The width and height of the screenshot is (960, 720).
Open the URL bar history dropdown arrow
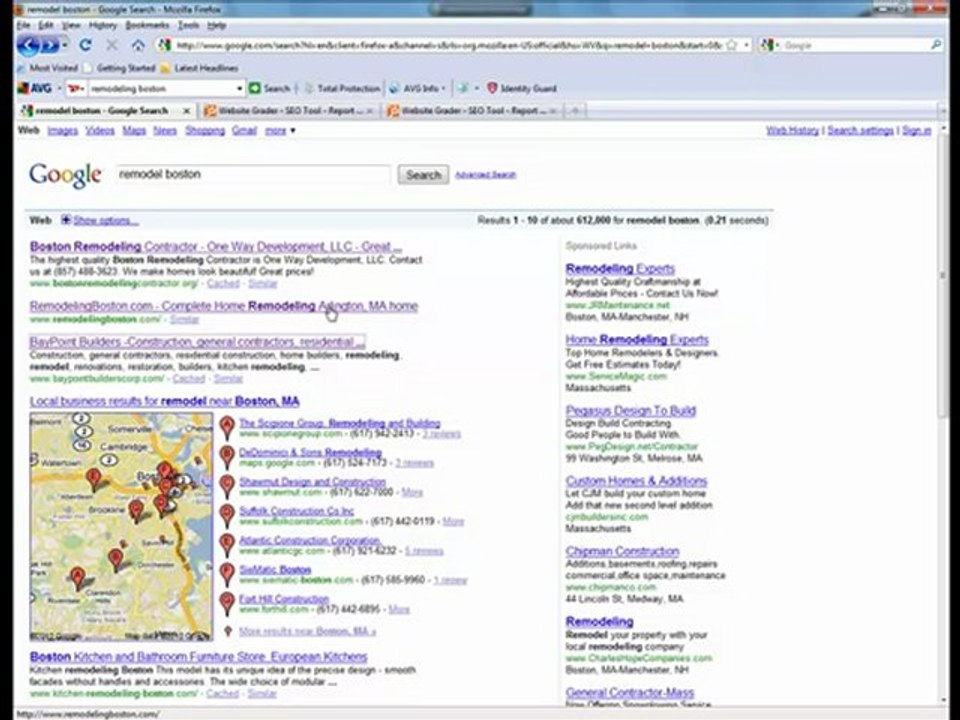(746, 45)
